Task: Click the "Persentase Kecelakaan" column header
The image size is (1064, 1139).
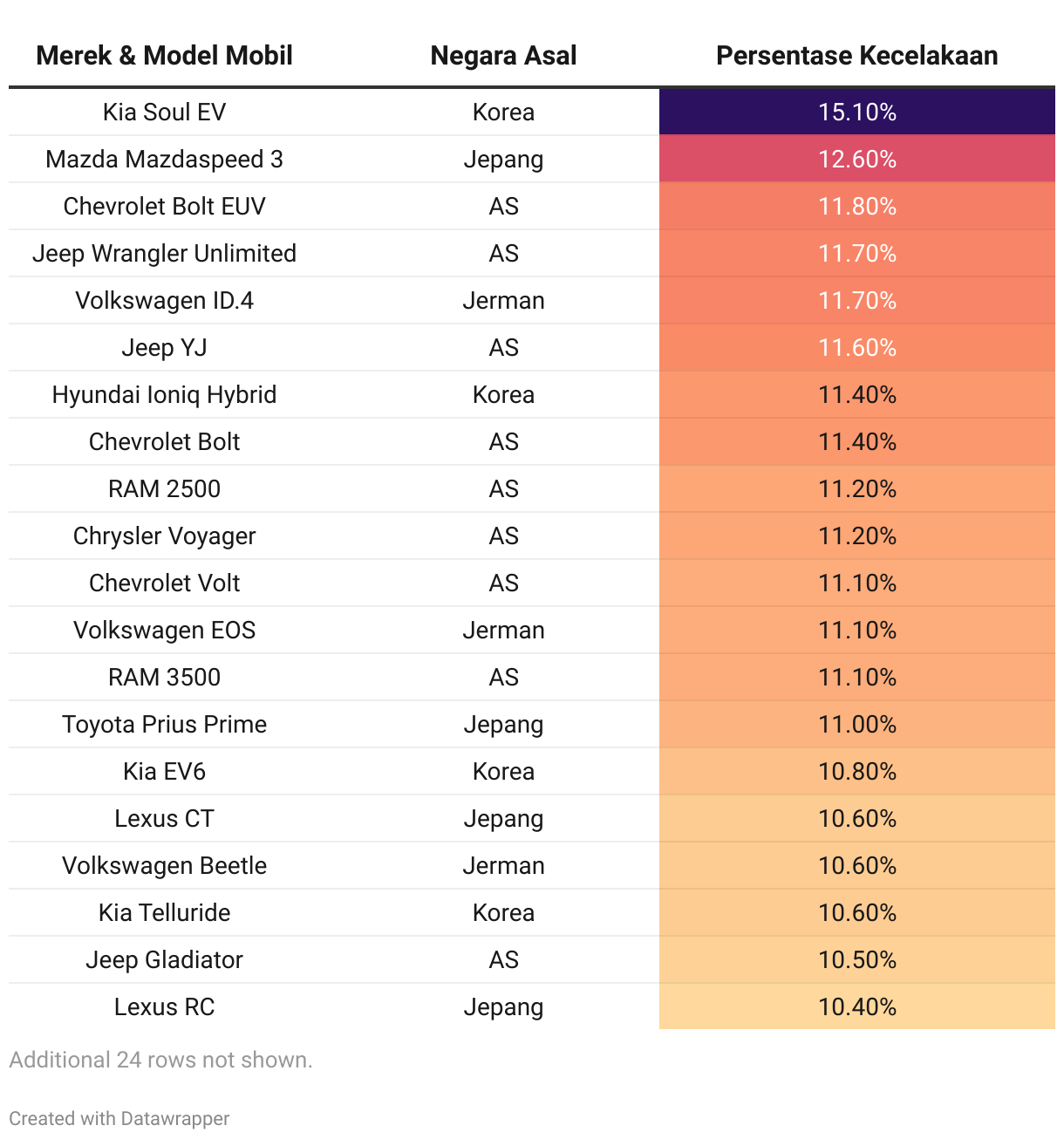Action: point(856,56)
